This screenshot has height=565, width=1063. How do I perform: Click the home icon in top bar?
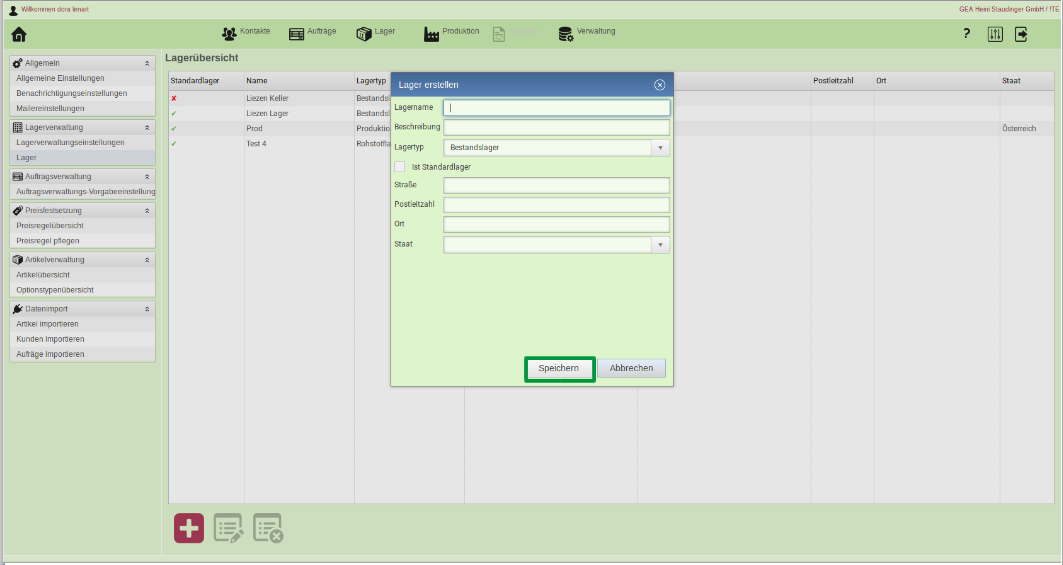(18, 35)
